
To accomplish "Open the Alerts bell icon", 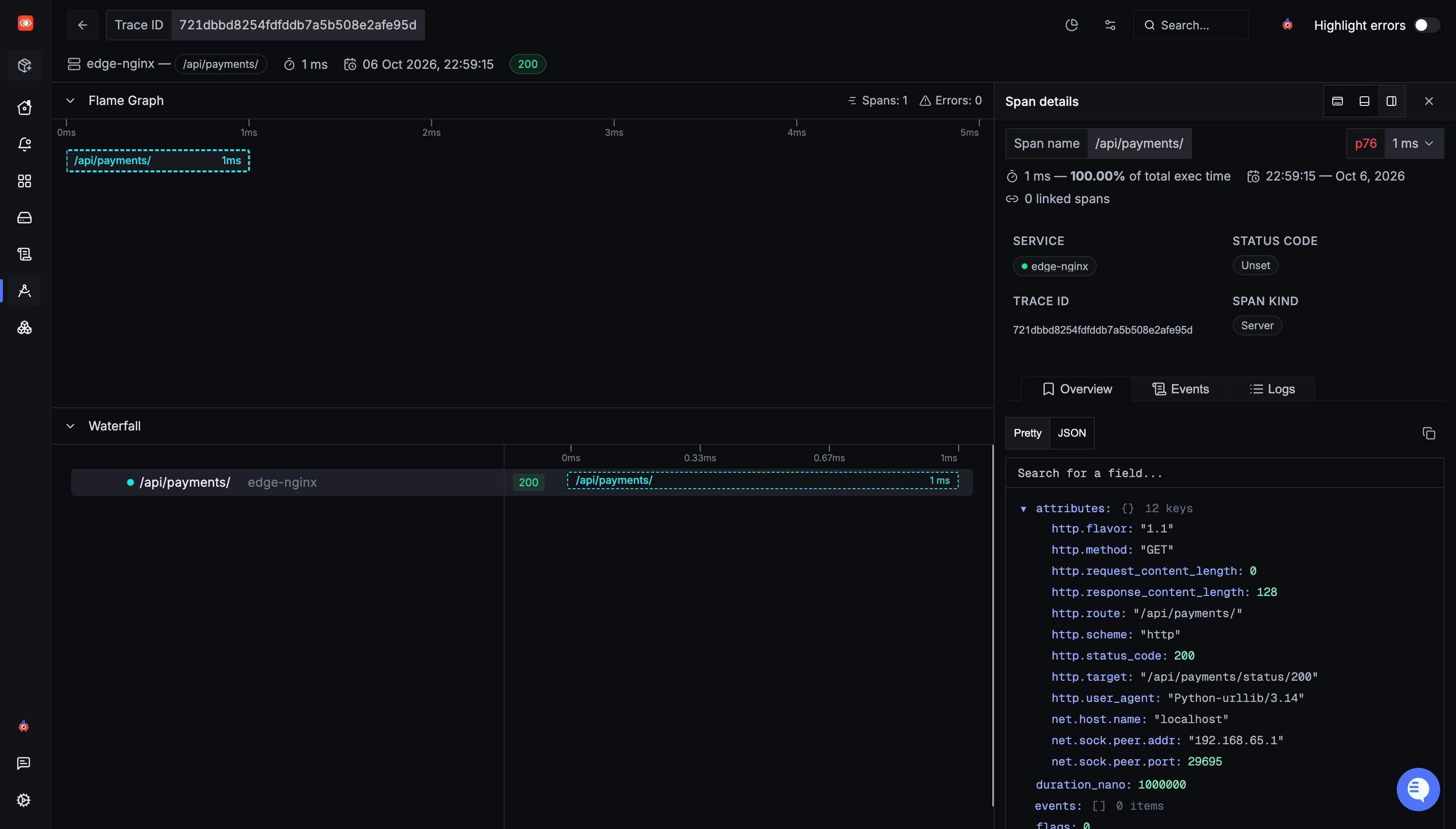I will tap(25, 144).
